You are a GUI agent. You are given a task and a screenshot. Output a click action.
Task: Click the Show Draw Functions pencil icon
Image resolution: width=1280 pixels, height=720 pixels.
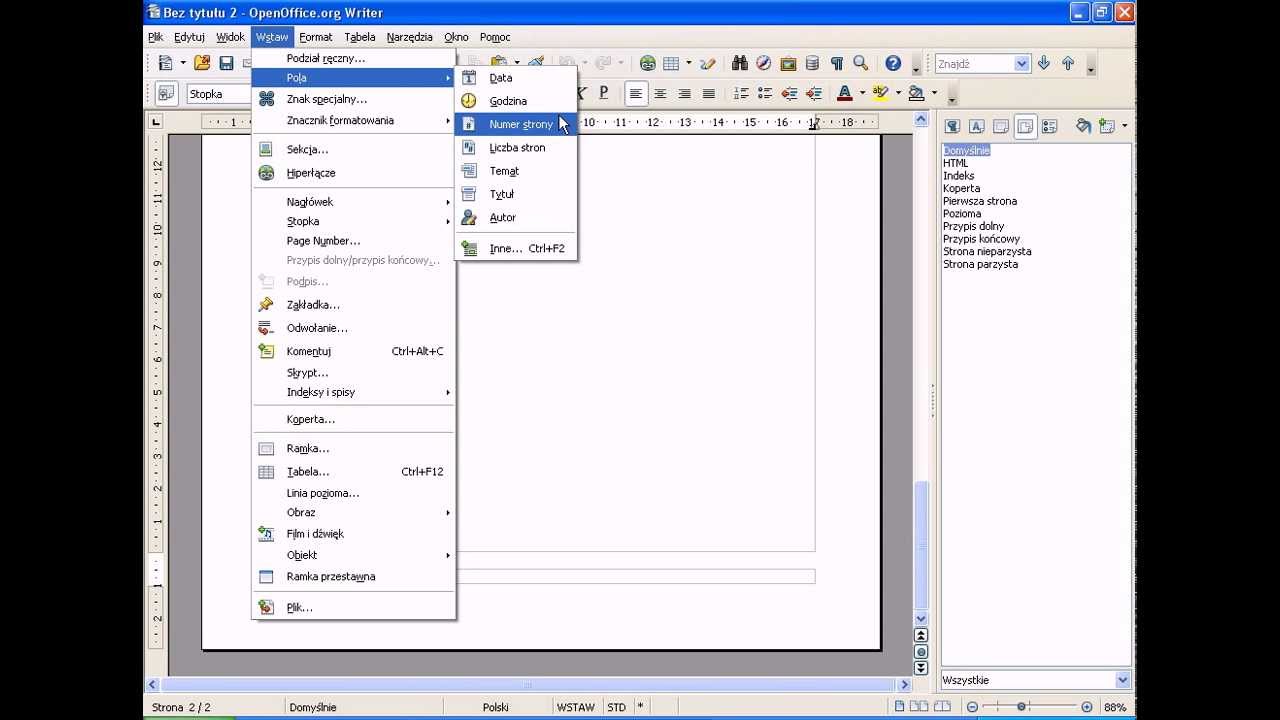pos(709,63)
